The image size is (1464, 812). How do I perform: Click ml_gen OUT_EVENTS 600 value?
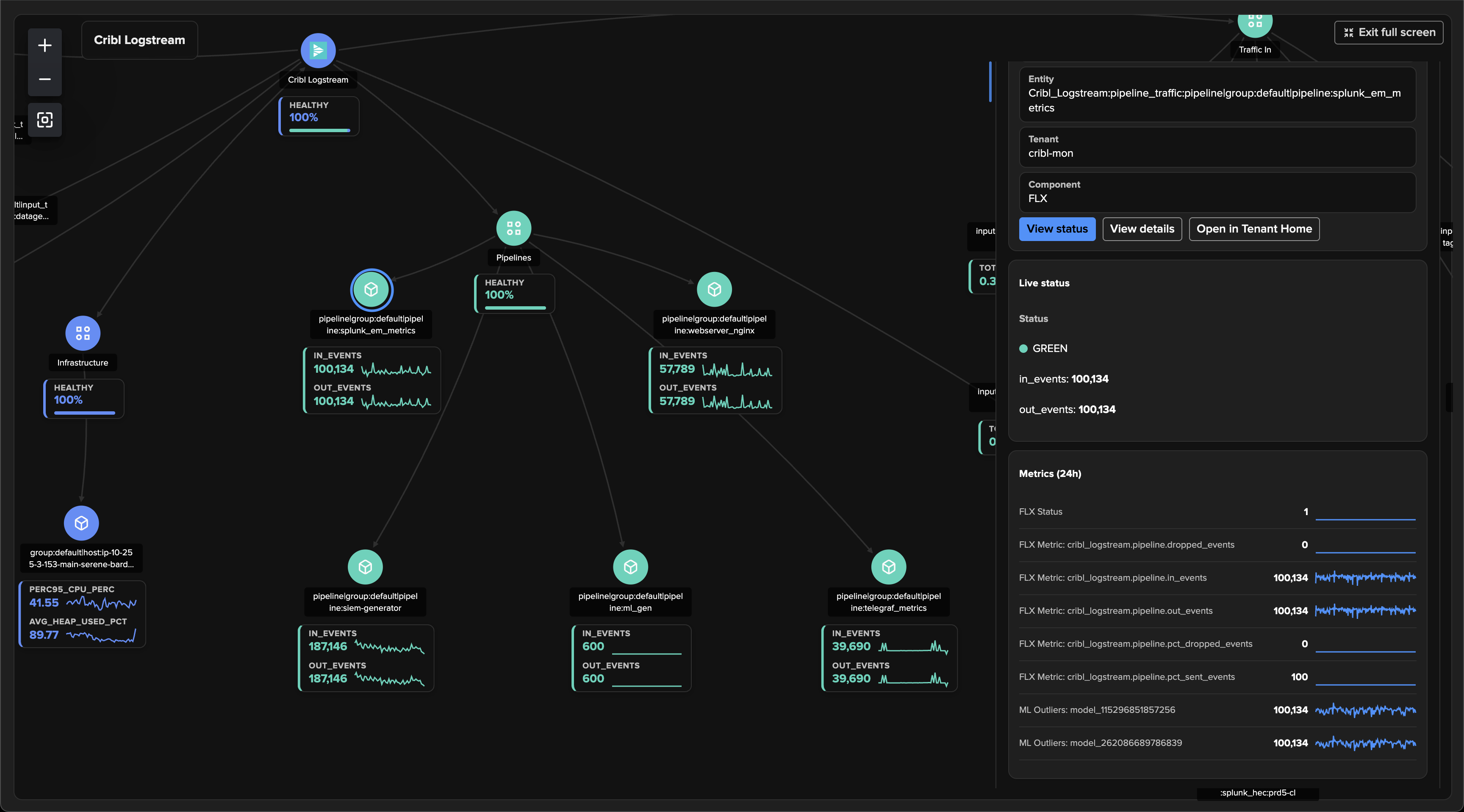coord(593,679)
